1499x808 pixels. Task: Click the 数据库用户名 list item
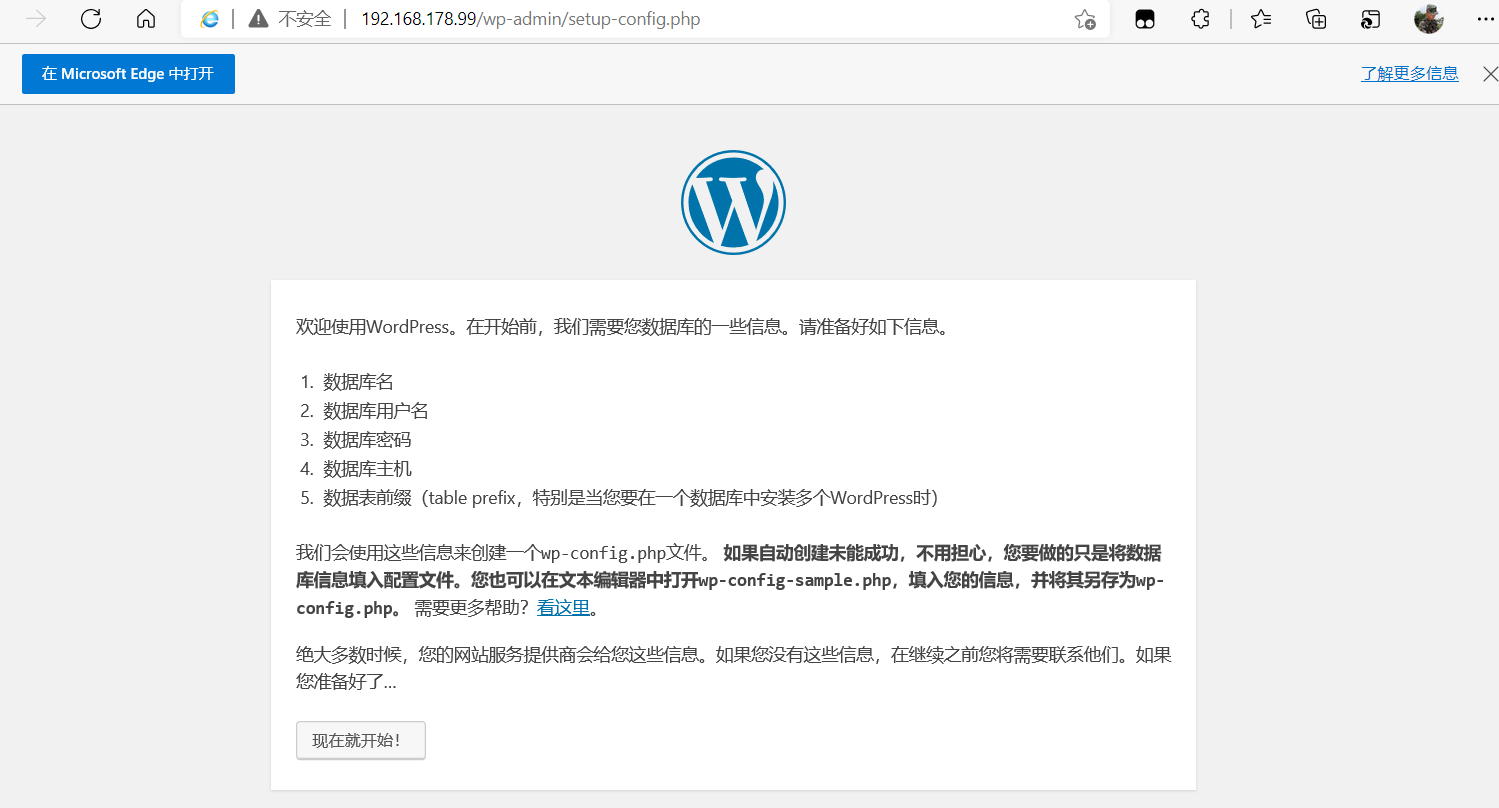(376, 411)
